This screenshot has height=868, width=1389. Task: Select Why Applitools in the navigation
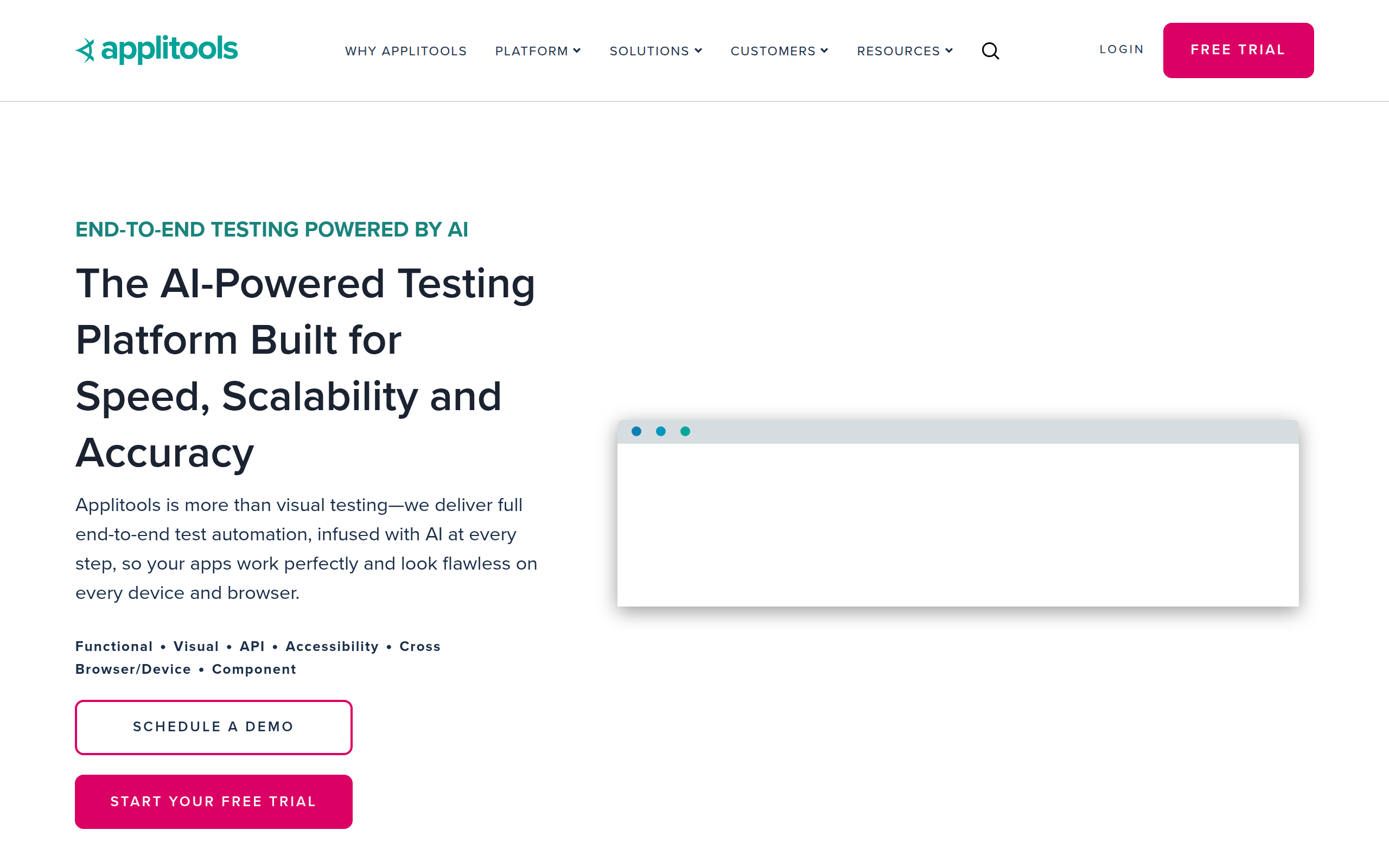coord(406,51)
